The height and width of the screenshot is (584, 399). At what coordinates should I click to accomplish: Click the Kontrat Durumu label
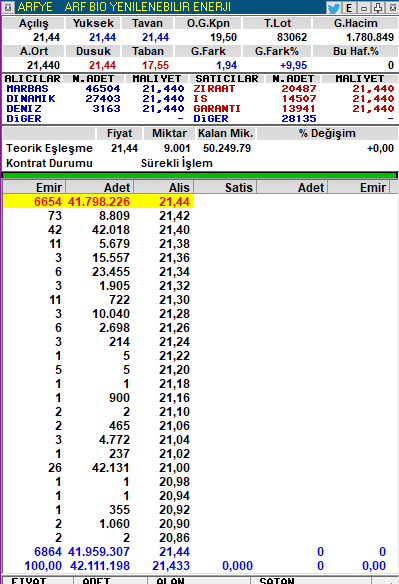coord(49,163)
